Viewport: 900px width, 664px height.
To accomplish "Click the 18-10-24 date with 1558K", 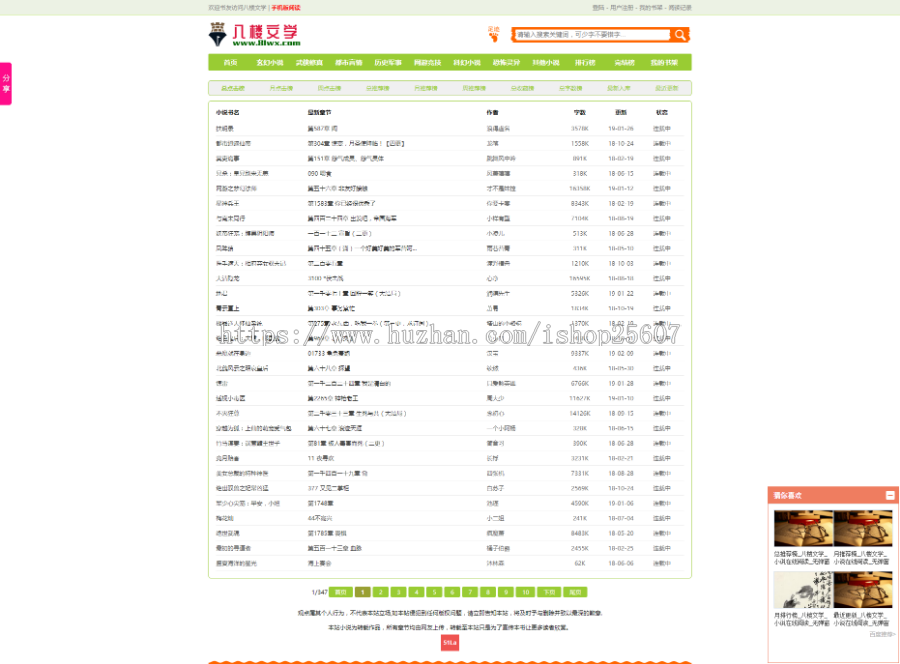I will click(621, 143).
